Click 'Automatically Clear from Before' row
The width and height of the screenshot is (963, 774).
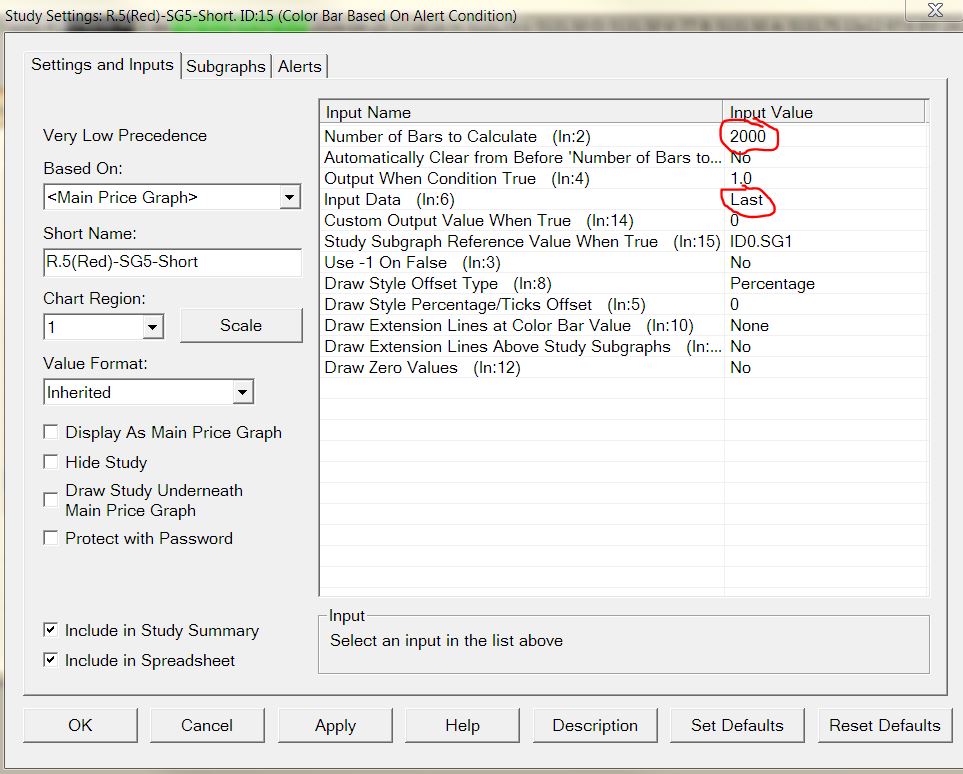click(623, 158)
